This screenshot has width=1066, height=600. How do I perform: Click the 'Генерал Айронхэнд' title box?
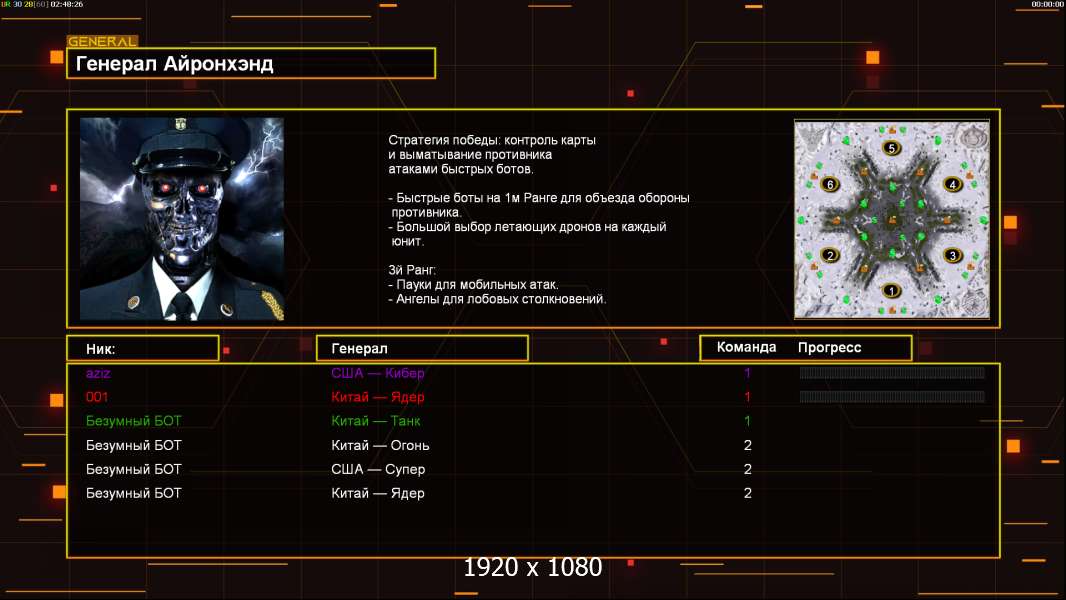(x=251, y=63)
